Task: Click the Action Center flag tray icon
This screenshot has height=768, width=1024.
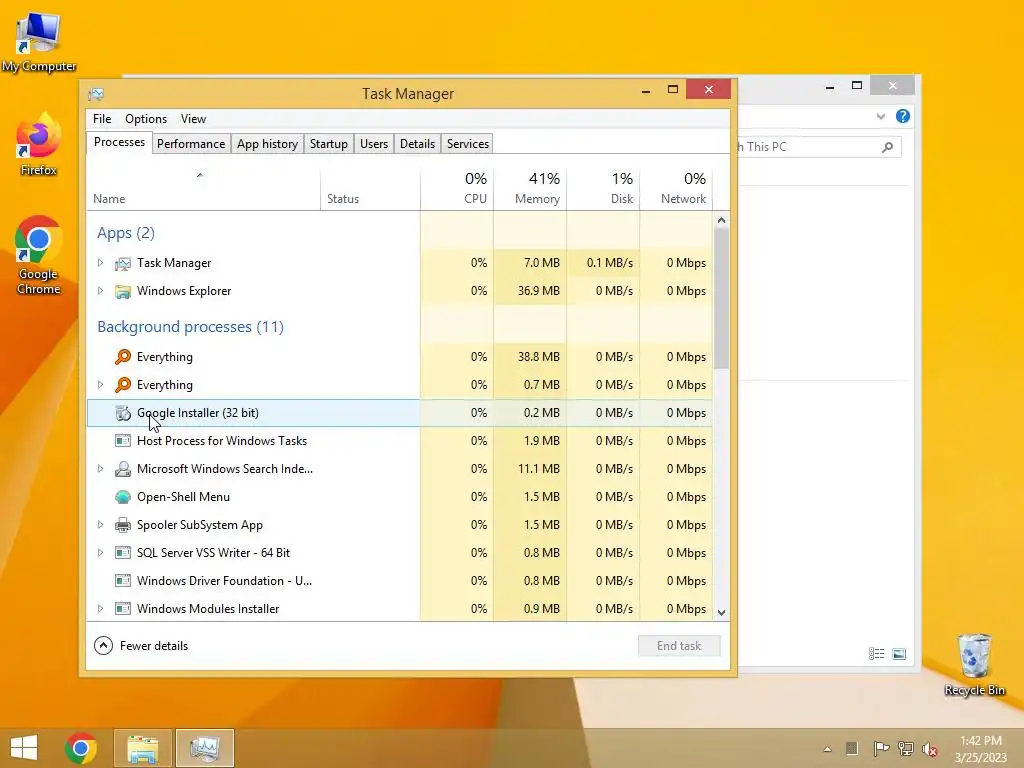Action: 881,748
